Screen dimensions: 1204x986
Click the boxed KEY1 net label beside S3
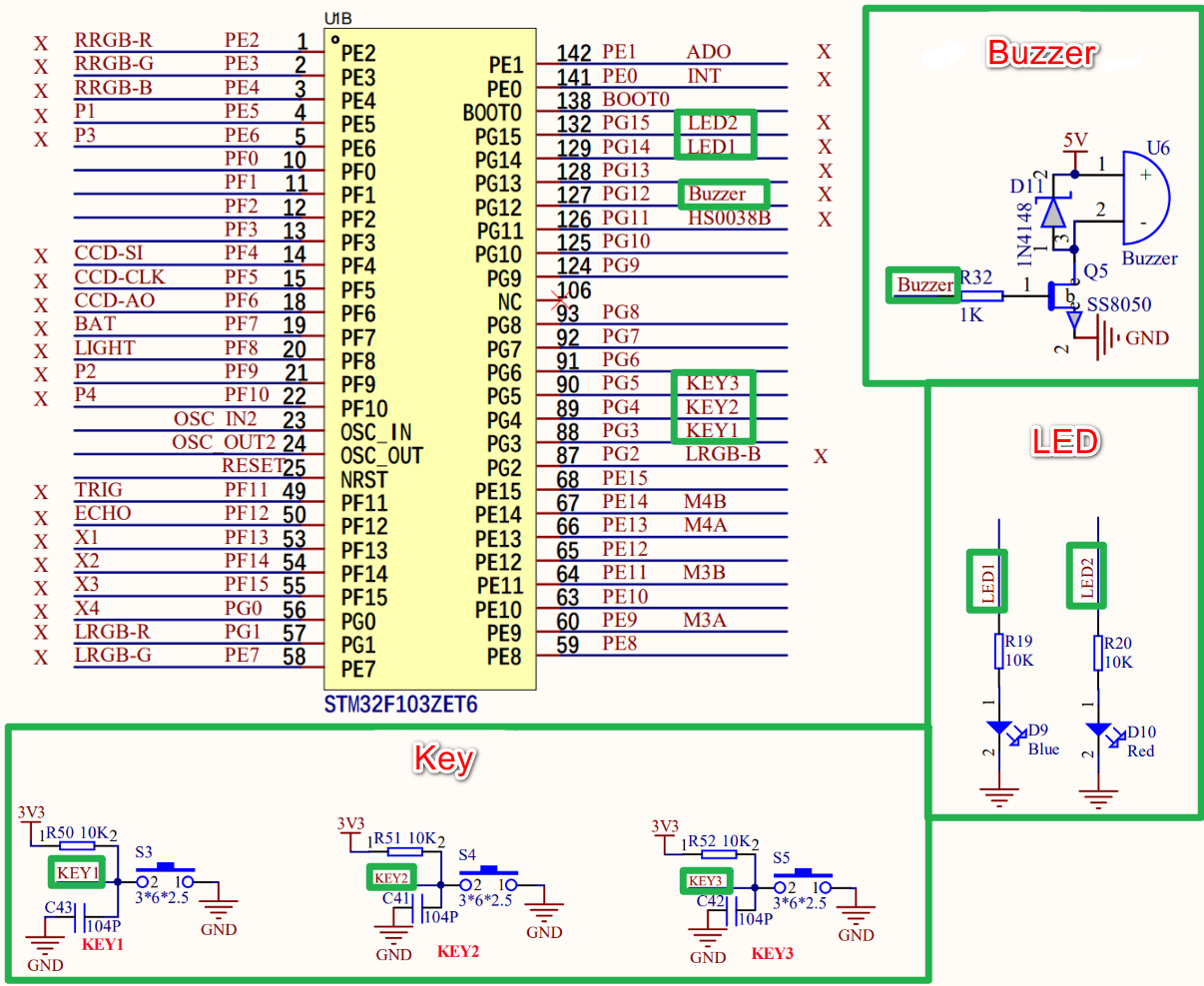click(x=78, y=872)
